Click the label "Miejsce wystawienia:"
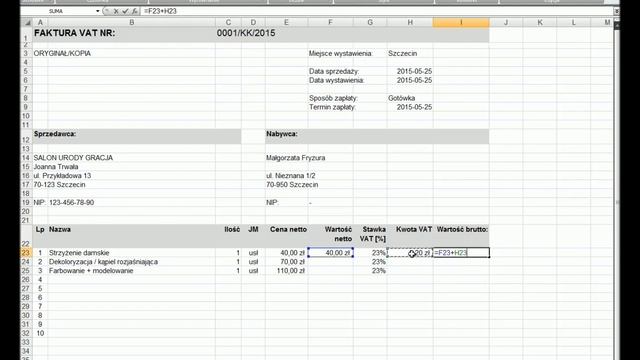 click(341, 53)
